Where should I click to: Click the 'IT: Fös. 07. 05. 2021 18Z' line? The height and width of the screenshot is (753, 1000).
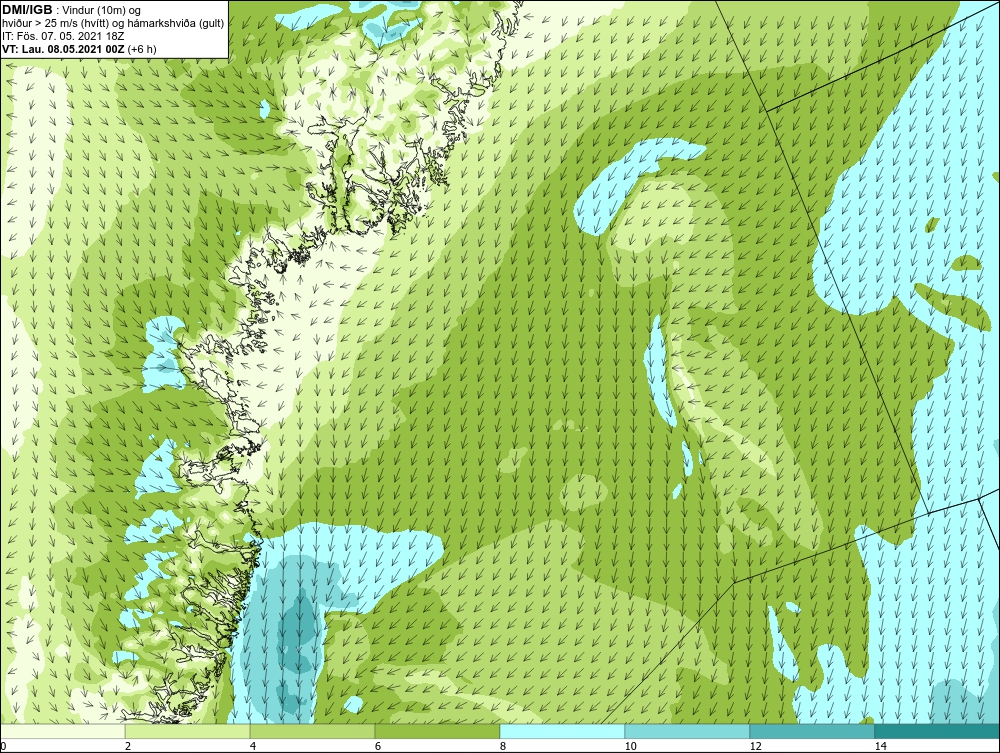click(63, 36)
